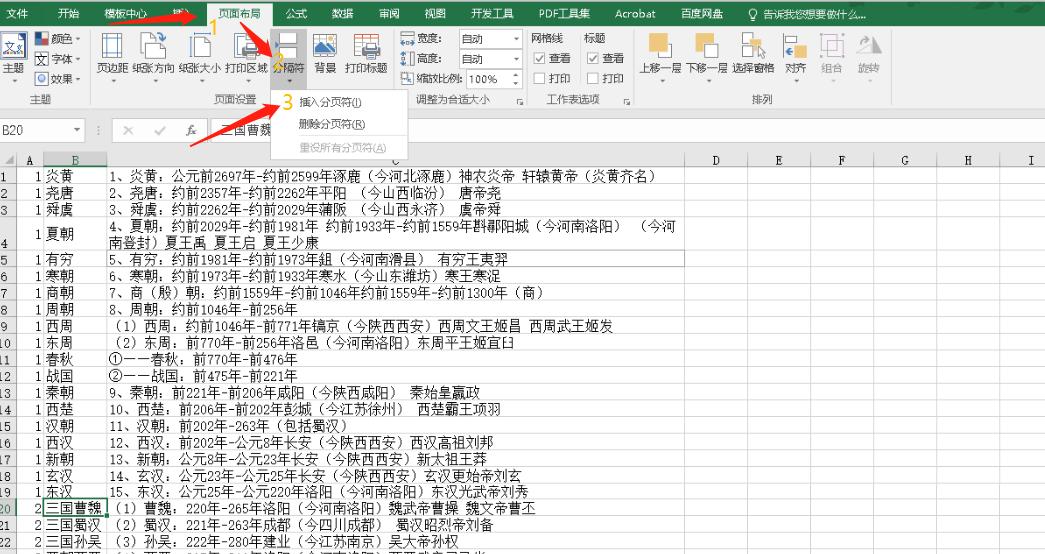Viewport: 1045px width, 554px height.
Task: Click the 缩放比例 100% scale field
Action: point(489,79)
